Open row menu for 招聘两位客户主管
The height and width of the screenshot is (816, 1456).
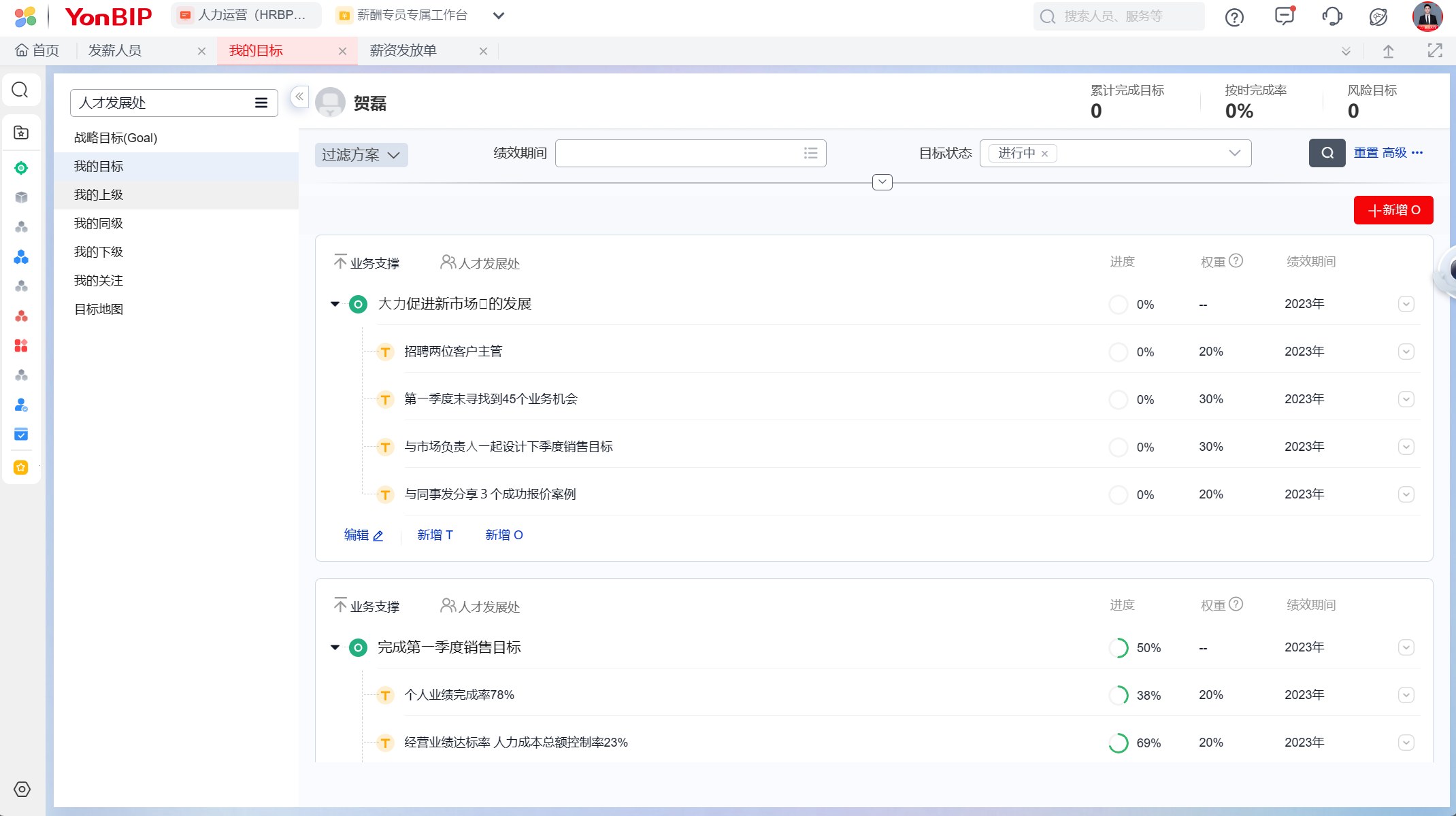coord(1406,352)
